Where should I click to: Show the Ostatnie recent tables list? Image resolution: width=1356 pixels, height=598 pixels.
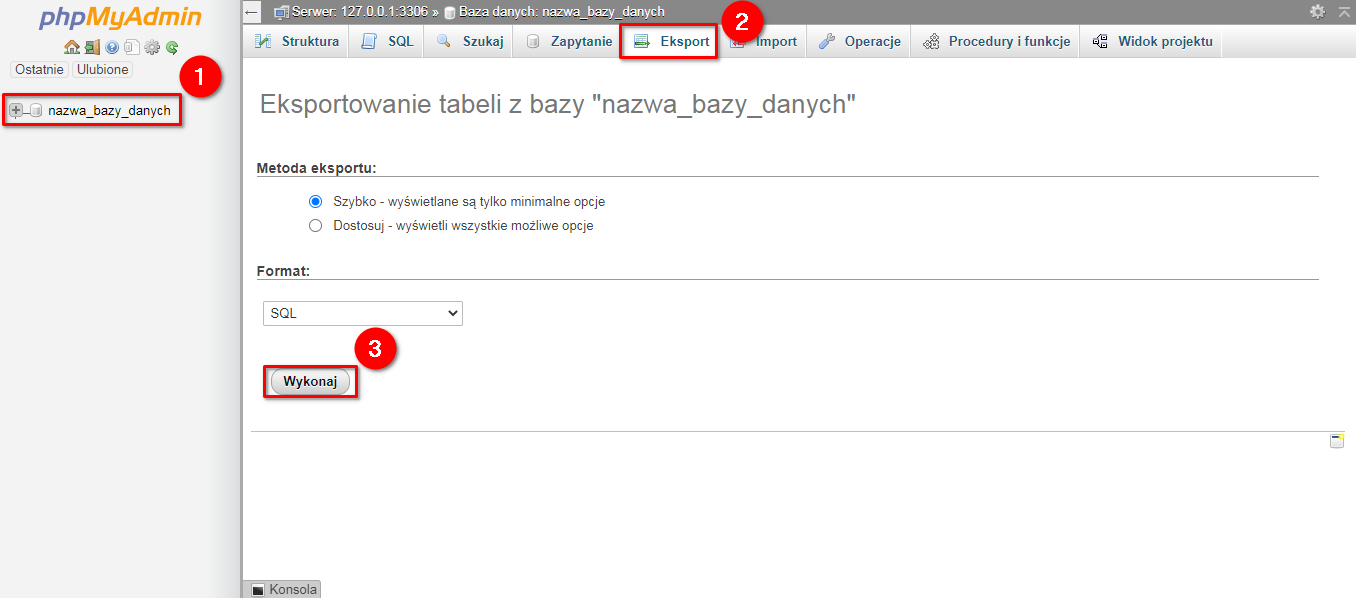pyautogui.click(x=40, y=70)
